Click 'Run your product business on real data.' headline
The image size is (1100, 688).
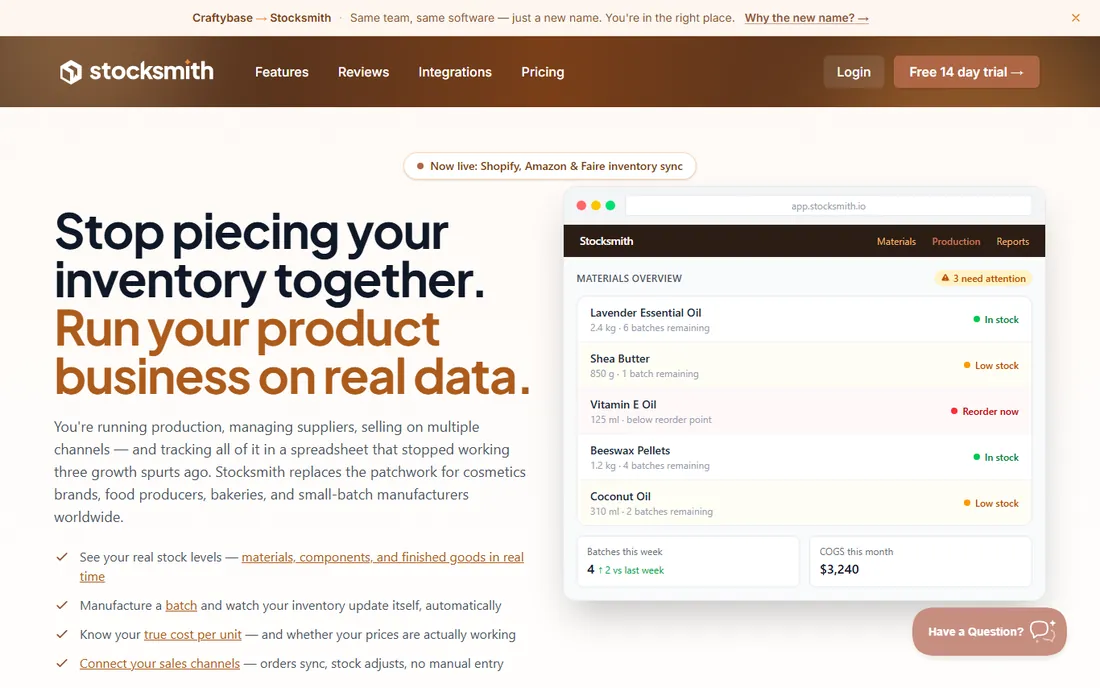293,353
